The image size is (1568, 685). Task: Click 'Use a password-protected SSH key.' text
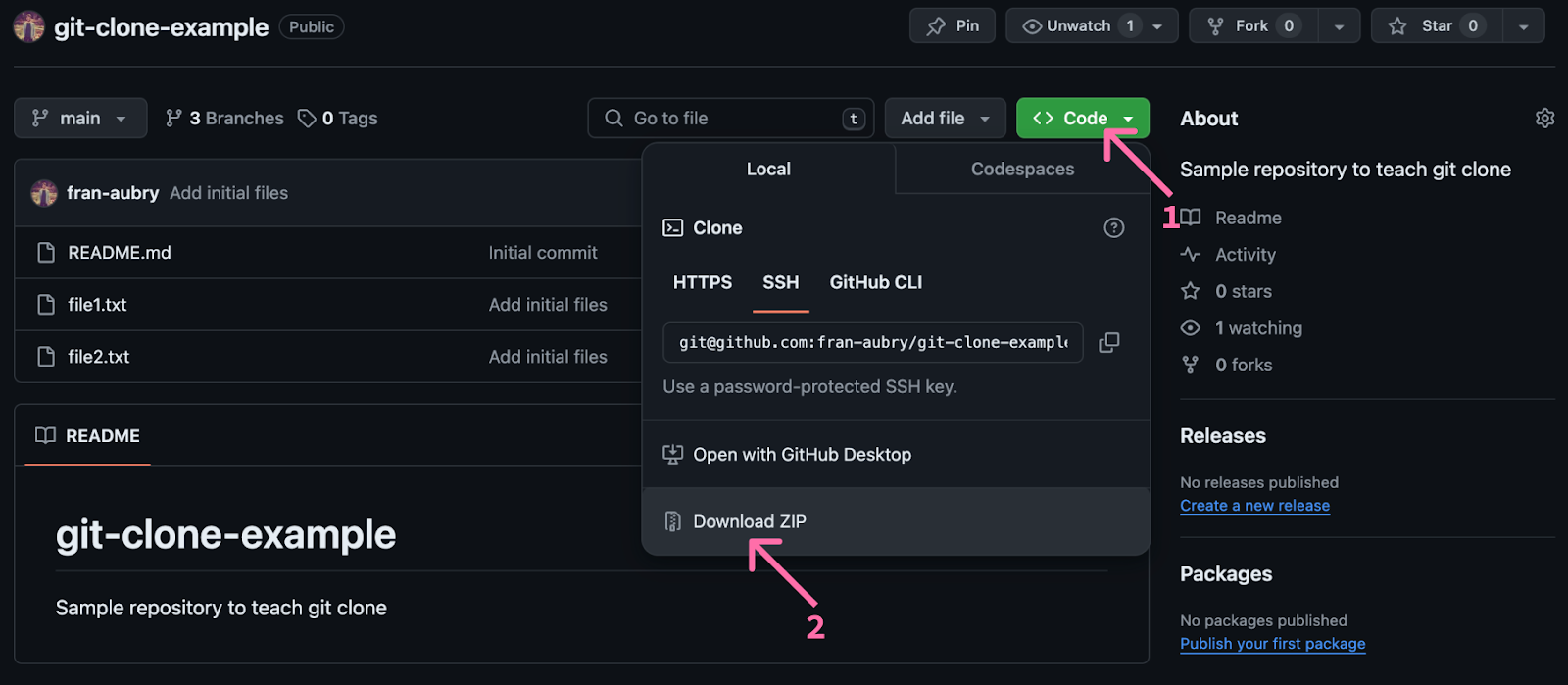(x=810, y=387)
